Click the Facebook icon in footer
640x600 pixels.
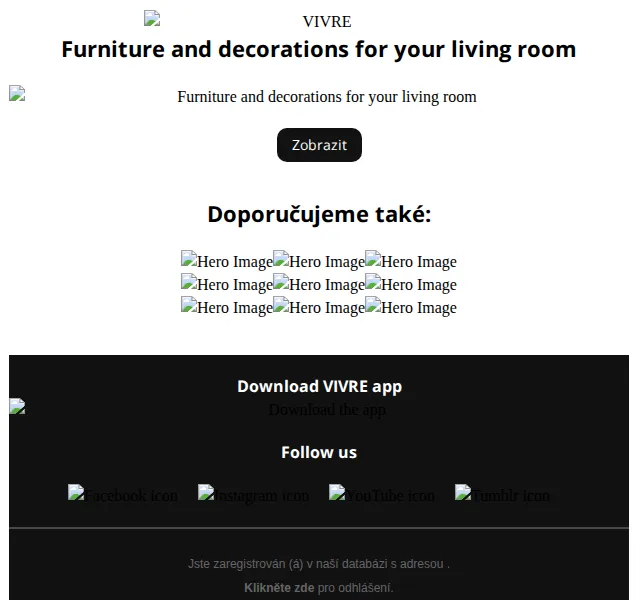pyautogui.click(x=123, y=495)
